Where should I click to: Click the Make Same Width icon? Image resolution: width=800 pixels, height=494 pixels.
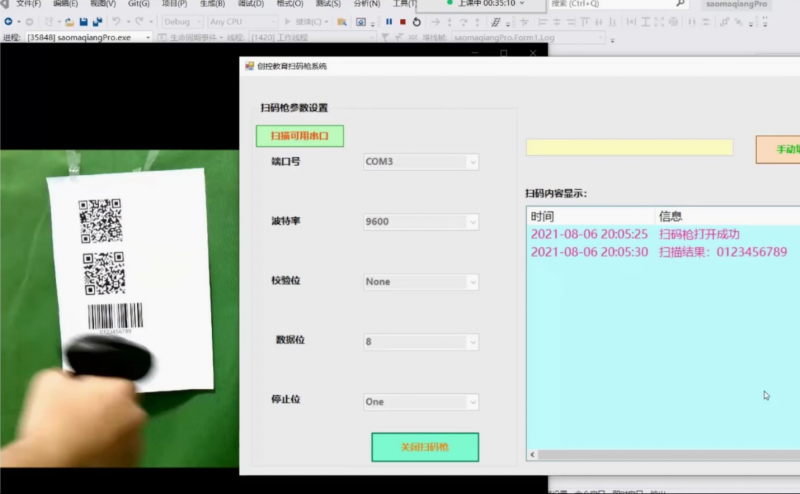[x=631, y=22]
